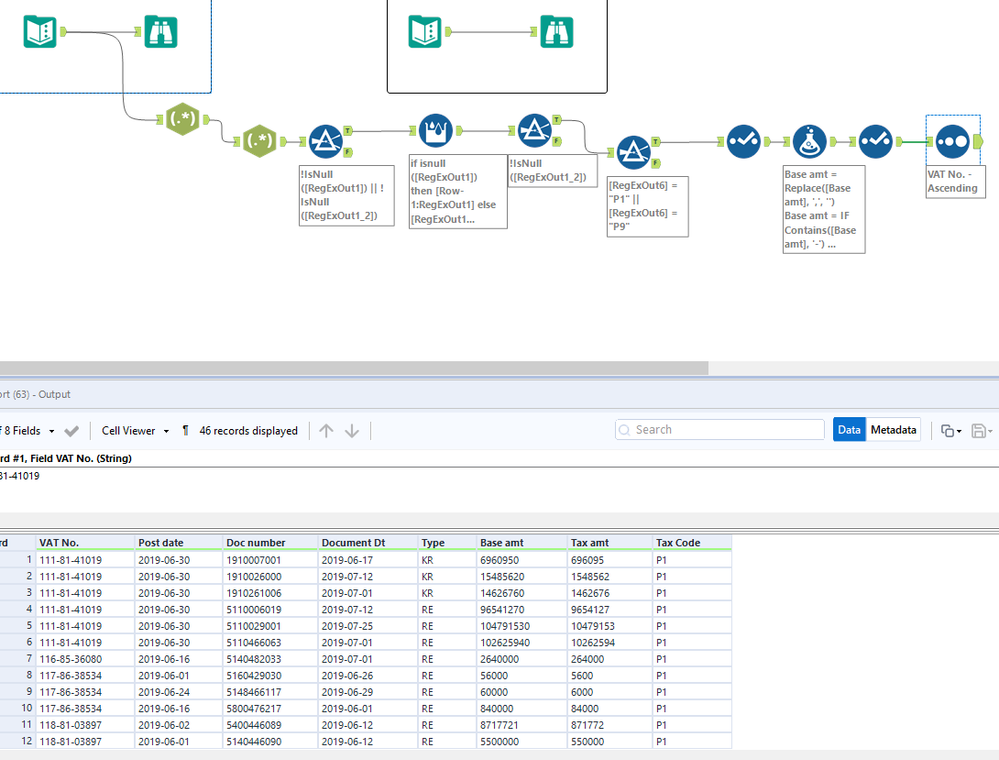Click the VAT No. column header
The image size is (999, 760).
[x=85, y=543]
